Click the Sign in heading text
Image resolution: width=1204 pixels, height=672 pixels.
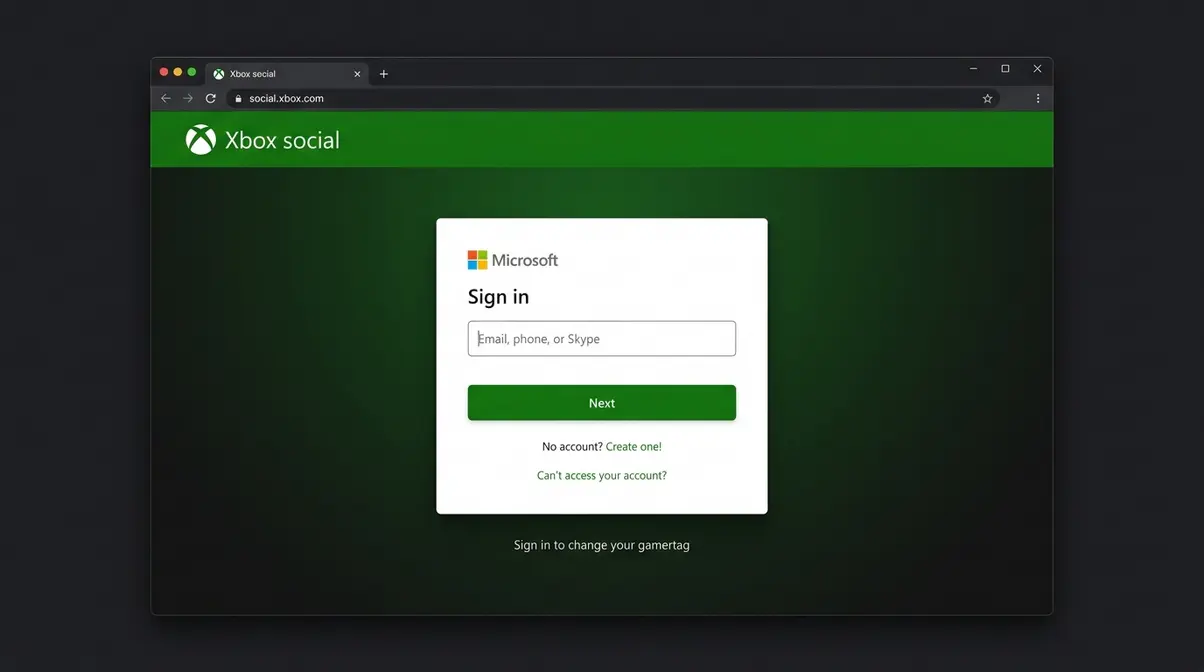499,297
